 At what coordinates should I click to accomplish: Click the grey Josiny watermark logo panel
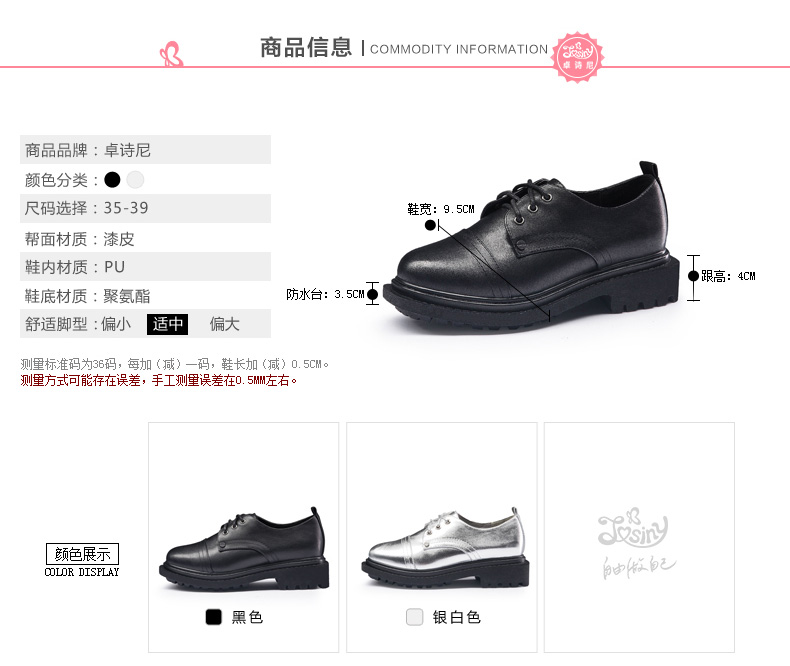(x=639, y=538)
